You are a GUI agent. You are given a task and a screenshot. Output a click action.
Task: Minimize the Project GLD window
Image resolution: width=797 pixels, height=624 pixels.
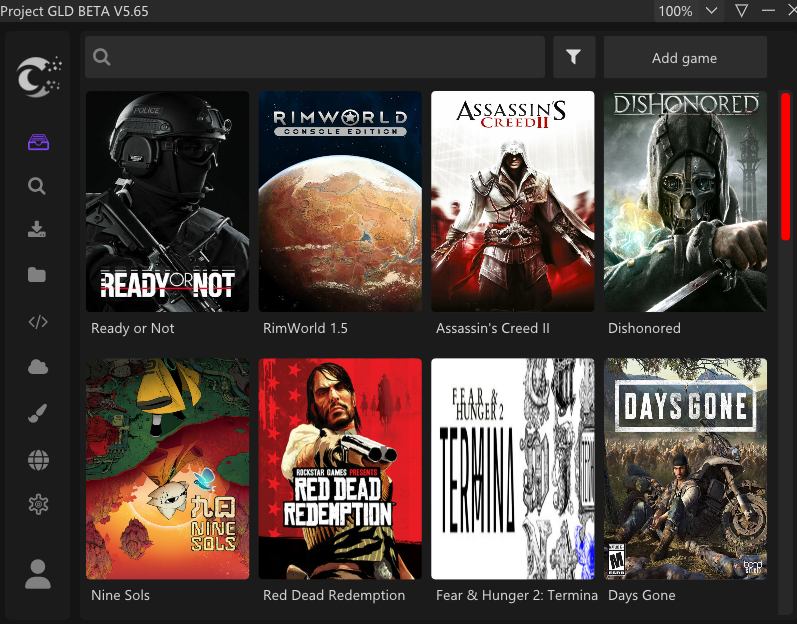tap(768, 11)
